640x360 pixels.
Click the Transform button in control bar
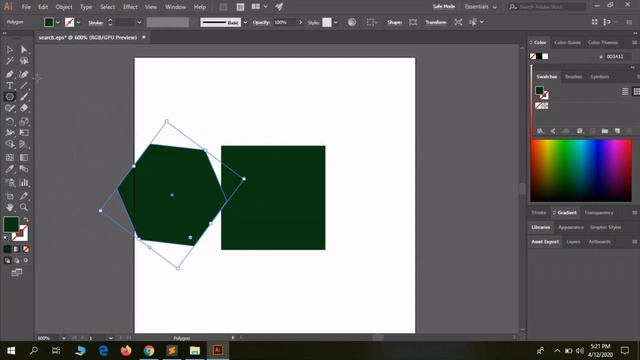click(x=436, y=22)
